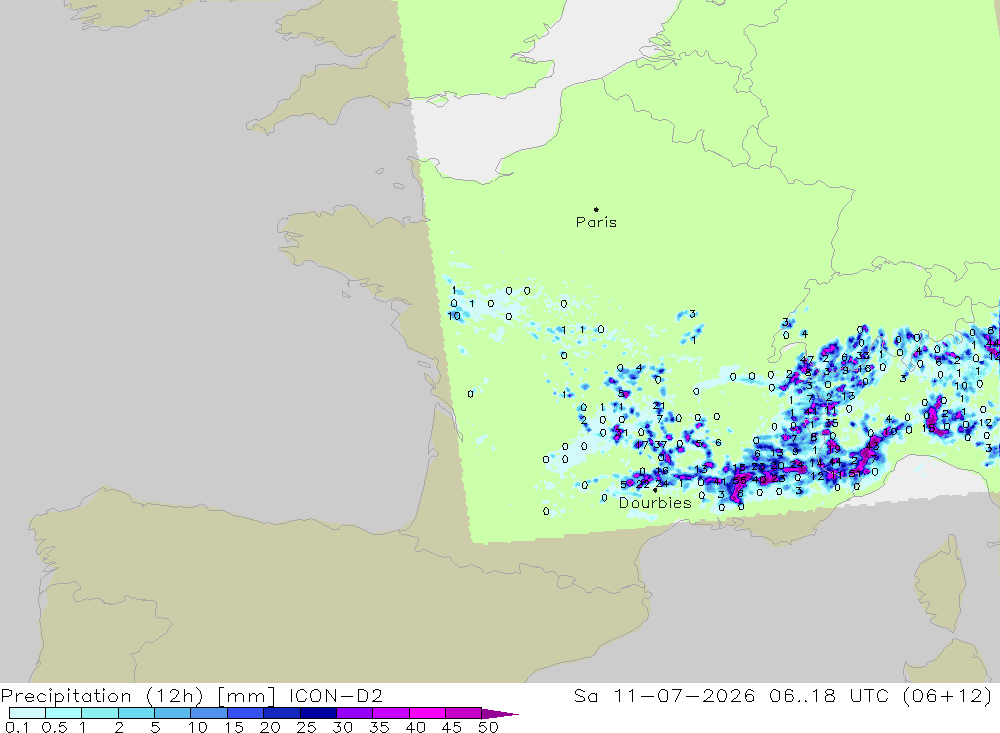Click the 35 precipitation value on map
This screenshot has width=1000, height=733.
click(831, 424)
